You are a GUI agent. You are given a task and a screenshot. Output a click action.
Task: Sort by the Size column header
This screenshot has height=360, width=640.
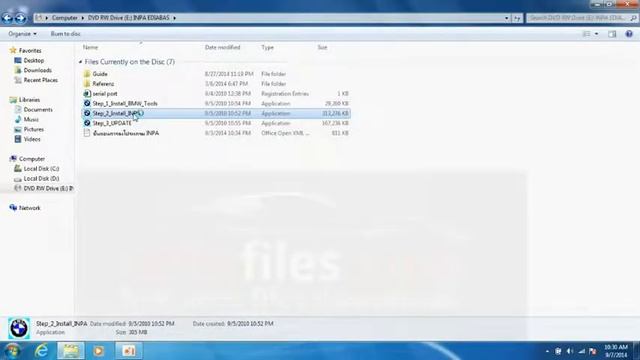tap(322, 47)
